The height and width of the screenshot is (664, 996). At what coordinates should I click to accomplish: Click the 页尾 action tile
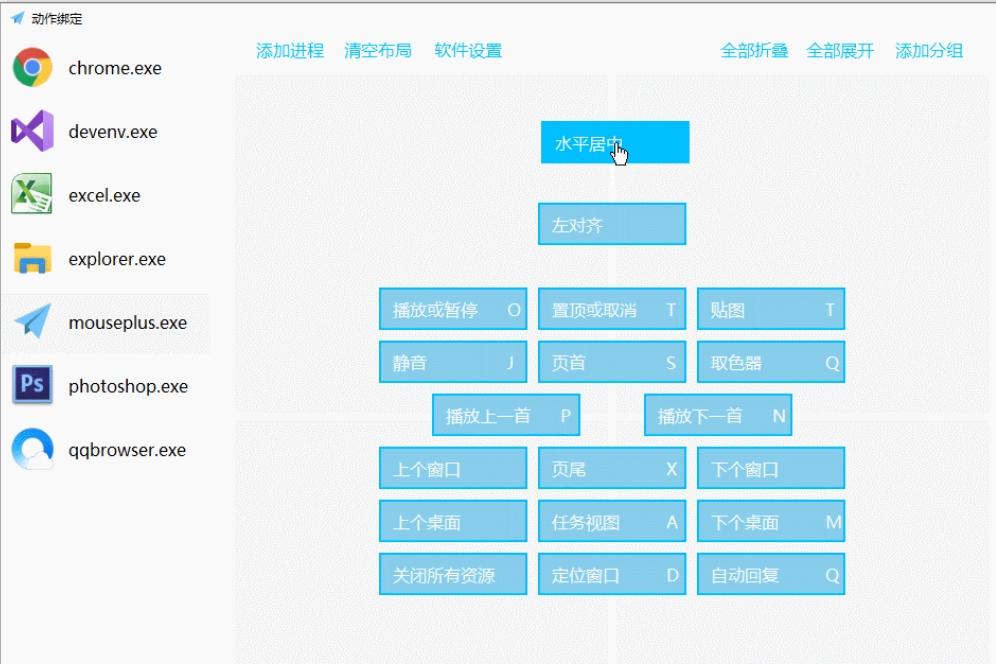point(612,468)
